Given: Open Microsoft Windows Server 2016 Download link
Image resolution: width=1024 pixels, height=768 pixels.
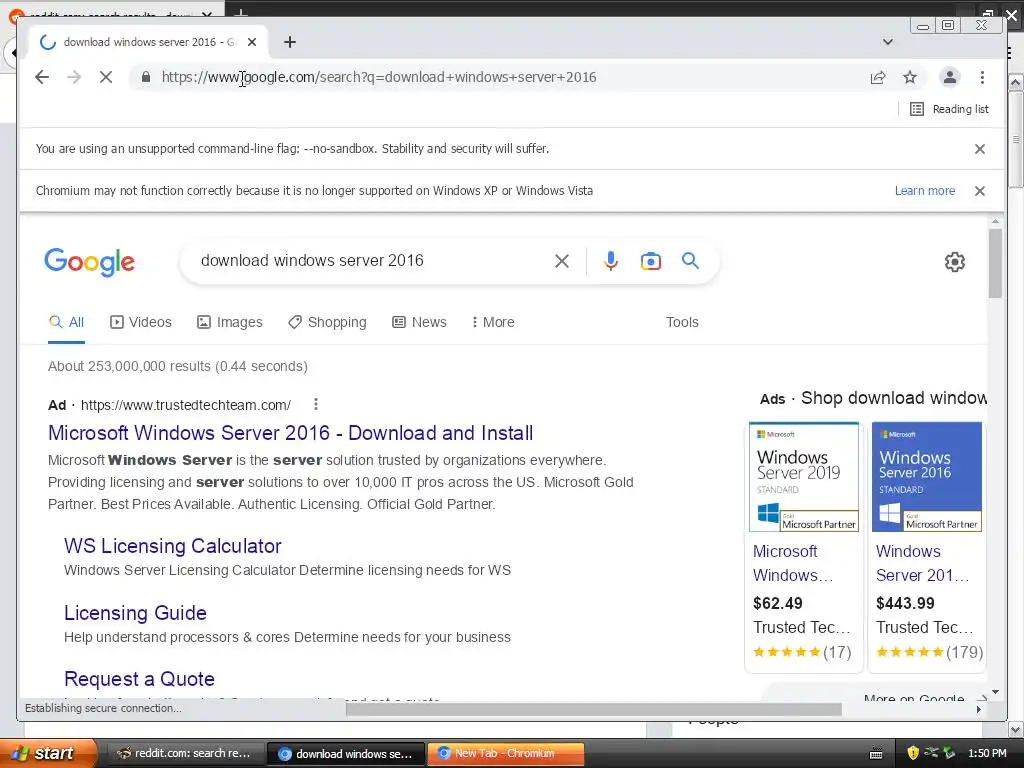Looking at the screenshot, I should pos(291,433).
